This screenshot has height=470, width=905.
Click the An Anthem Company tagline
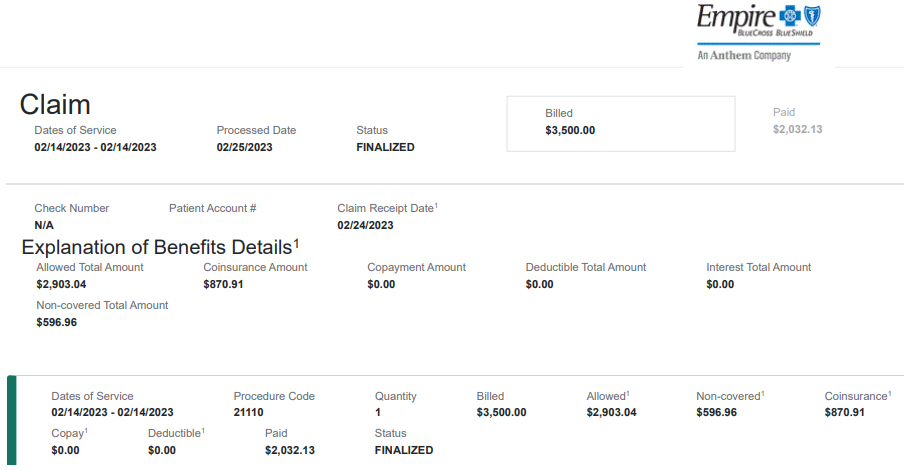click(744, 56)
